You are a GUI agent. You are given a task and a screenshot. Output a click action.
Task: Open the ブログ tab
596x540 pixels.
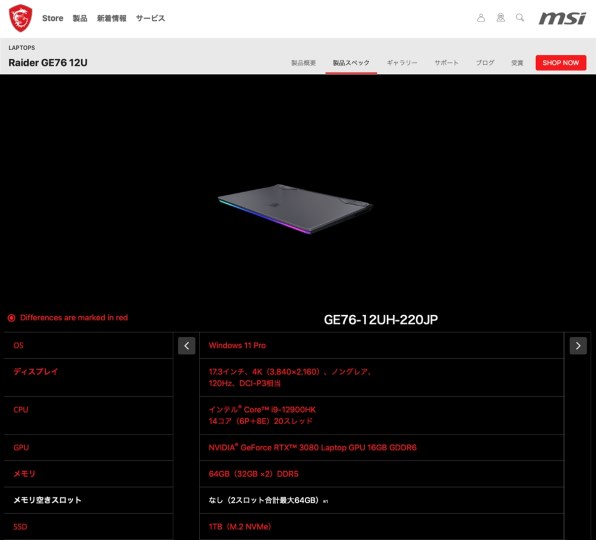pos(485,63)
